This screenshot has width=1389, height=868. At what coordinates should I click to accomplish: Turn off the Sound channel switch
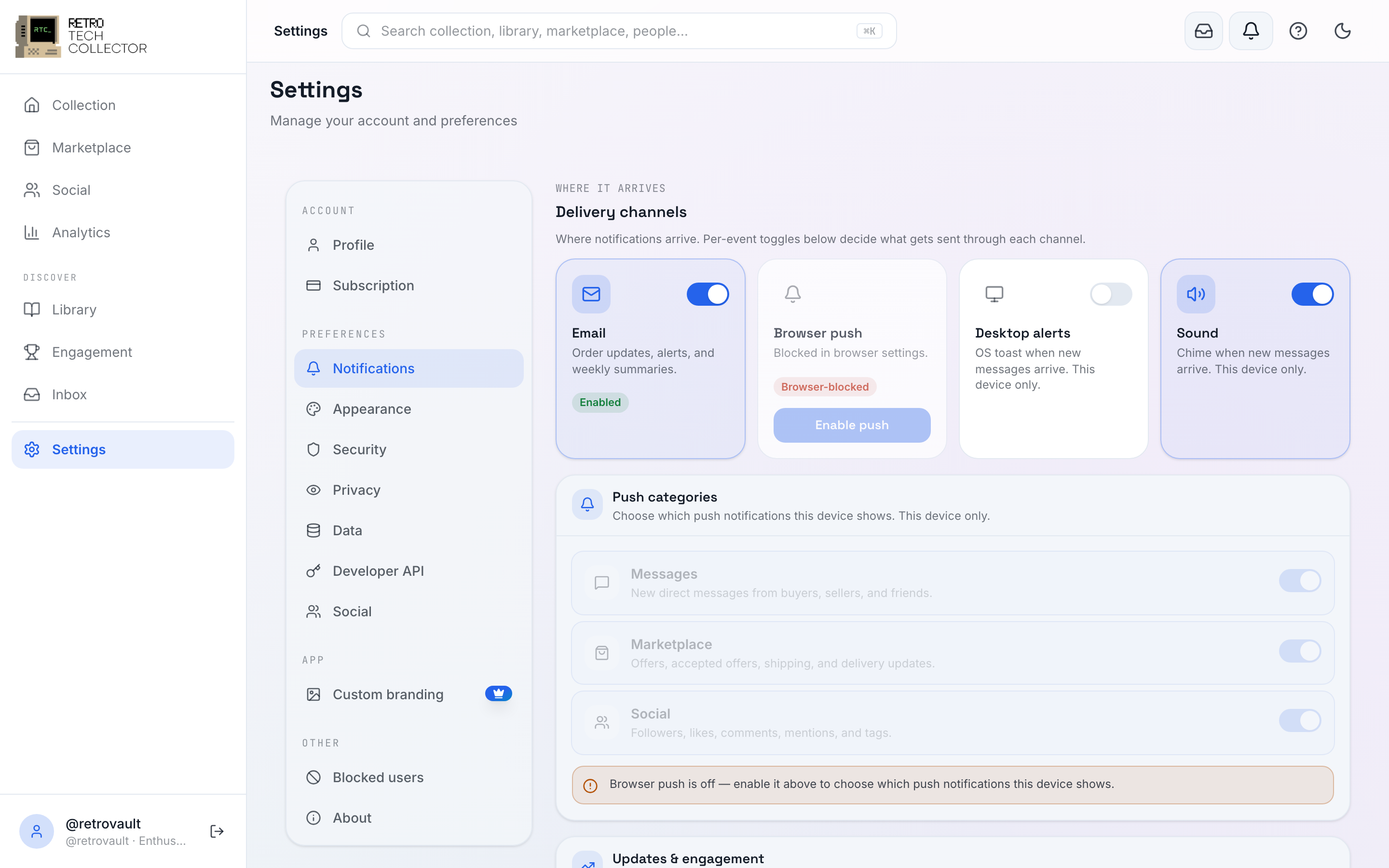1312,294
